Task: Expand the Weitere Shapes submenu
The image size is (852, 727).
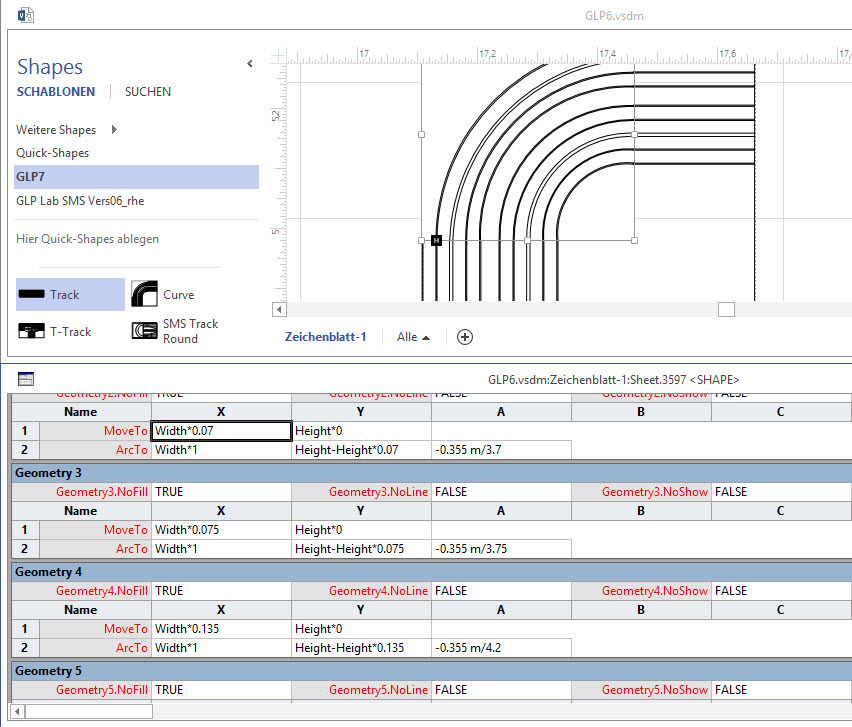Action: (x=114, y=130)
